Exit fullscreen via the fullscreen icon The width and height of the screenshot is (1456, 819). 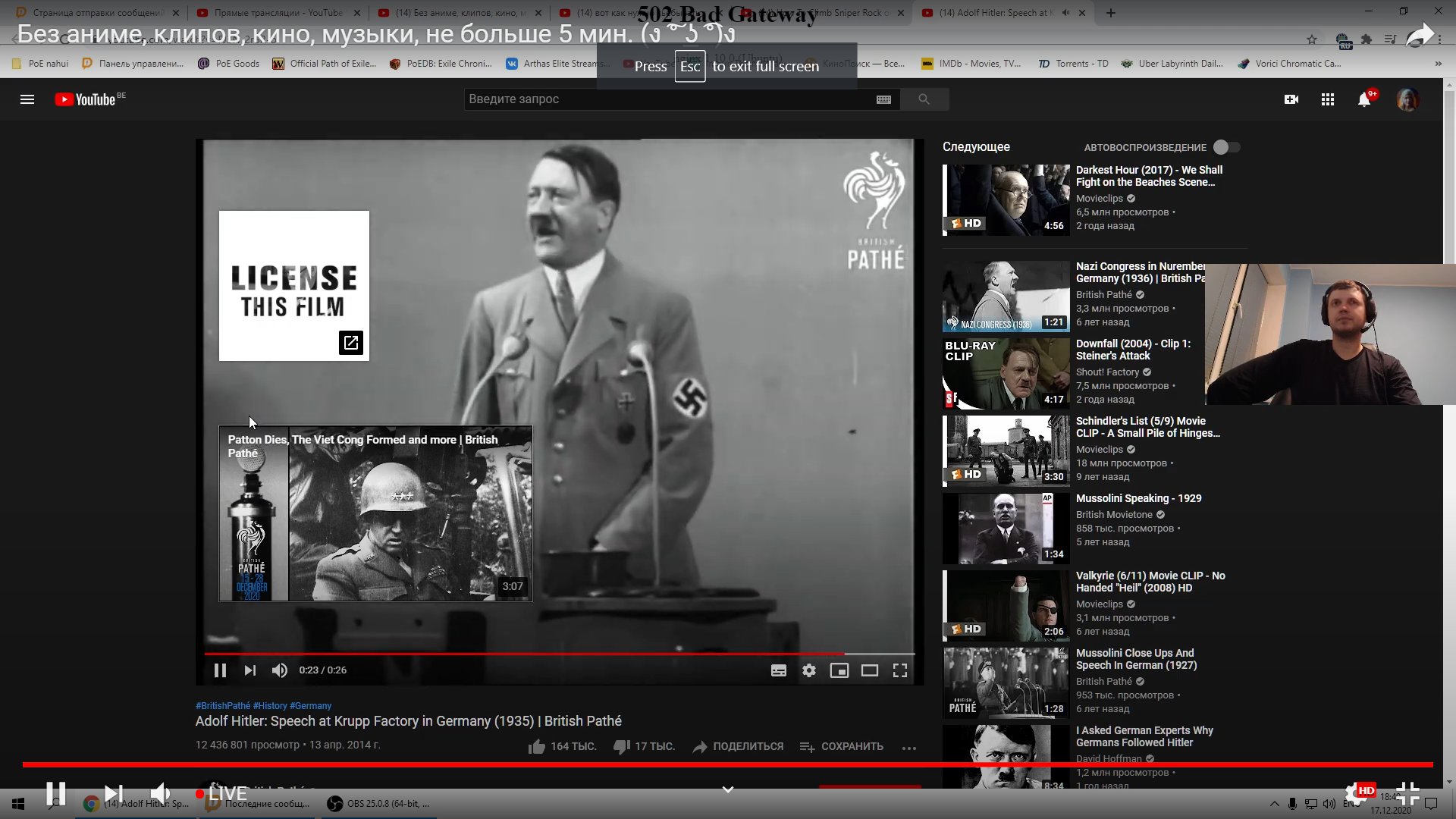coord(900,670)
